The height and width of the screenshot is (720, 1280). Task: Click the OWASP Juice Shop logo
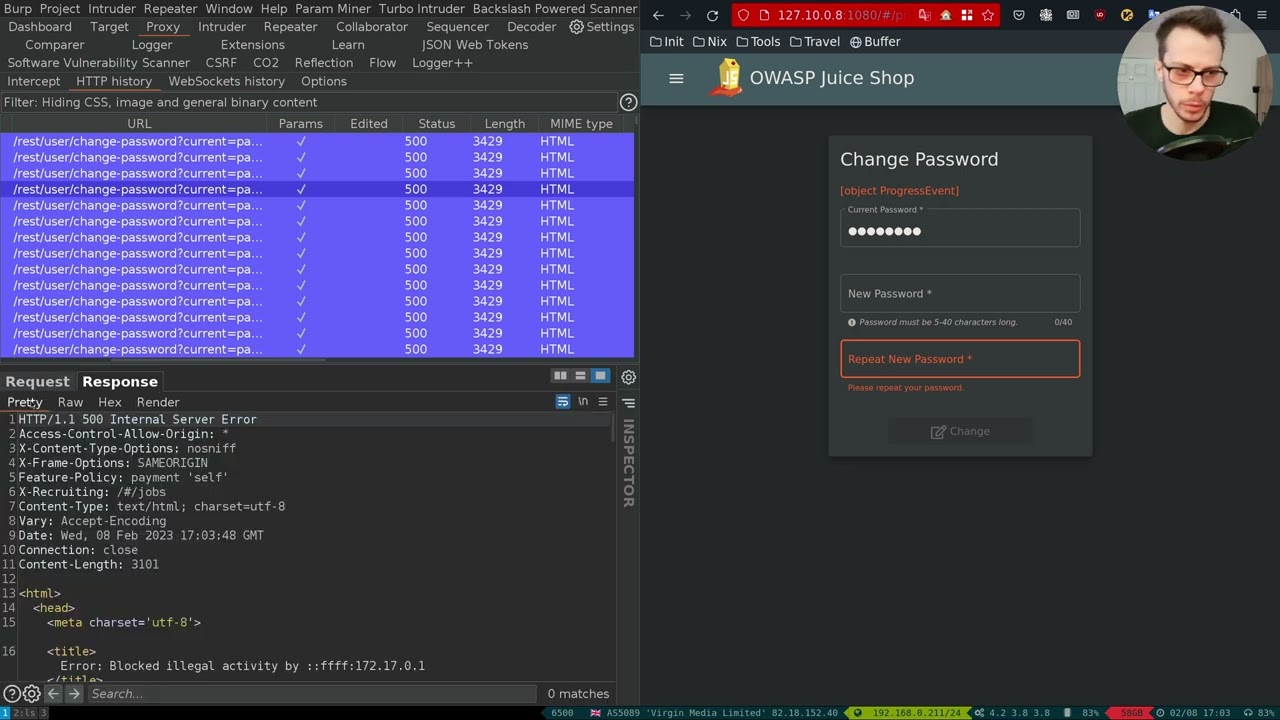click(x=729, y=78)
